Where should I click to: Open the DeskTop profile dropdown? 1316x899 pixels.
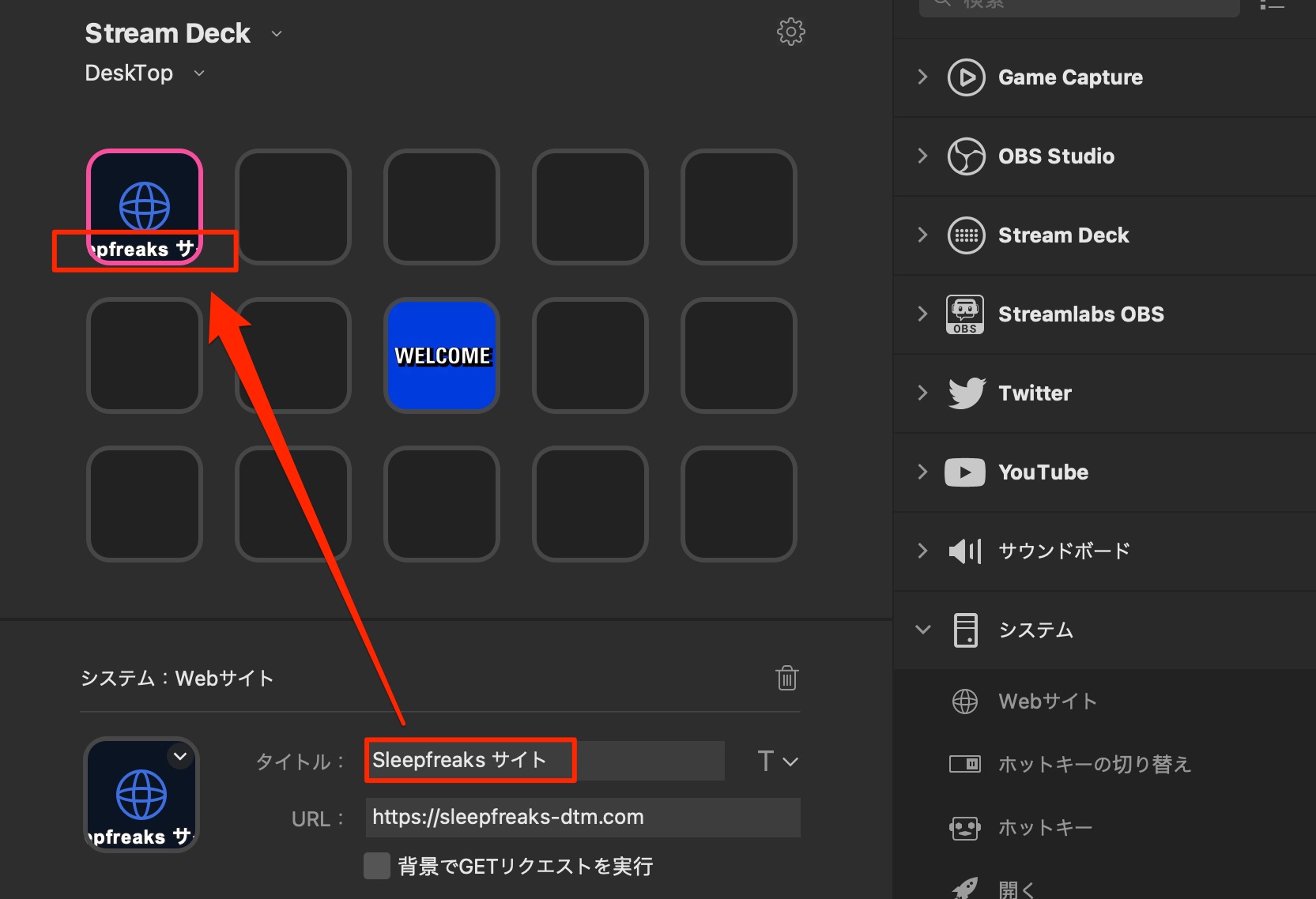pos(199,73)
